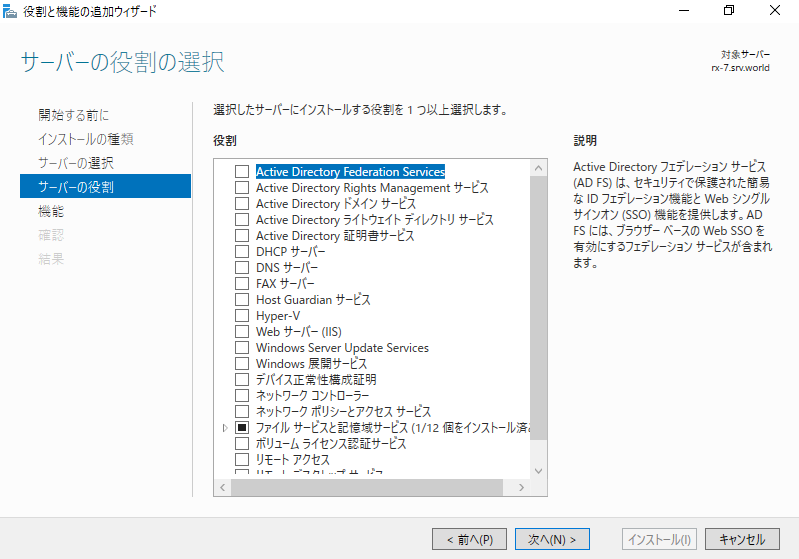The height and width of the screenshot is (559, 799).
Task: Check Active Directory ドメイン サービス checkbox
Action: (242, 204)
